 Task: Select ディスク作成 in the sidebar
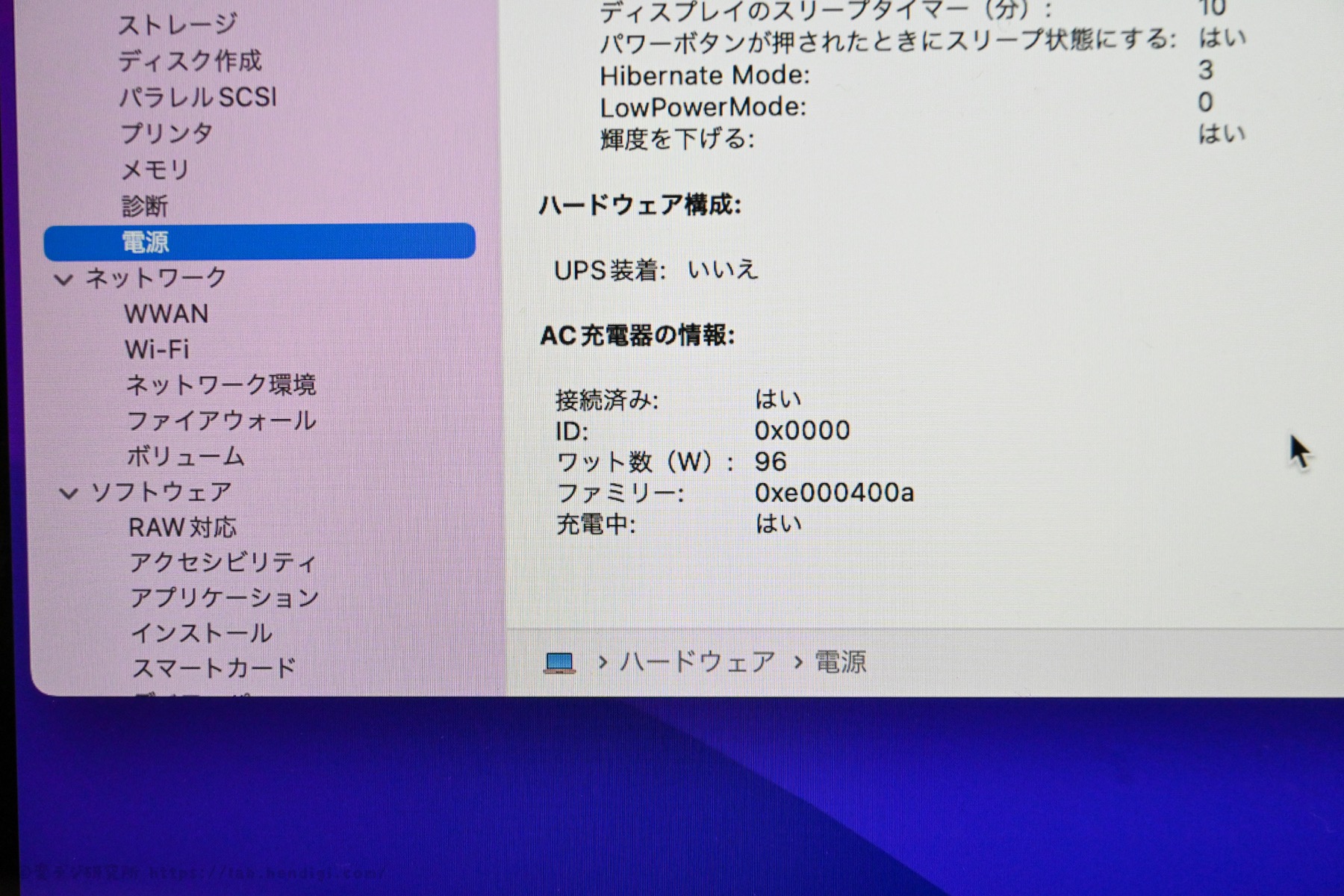pyautogui.click(x=190, y=60)
